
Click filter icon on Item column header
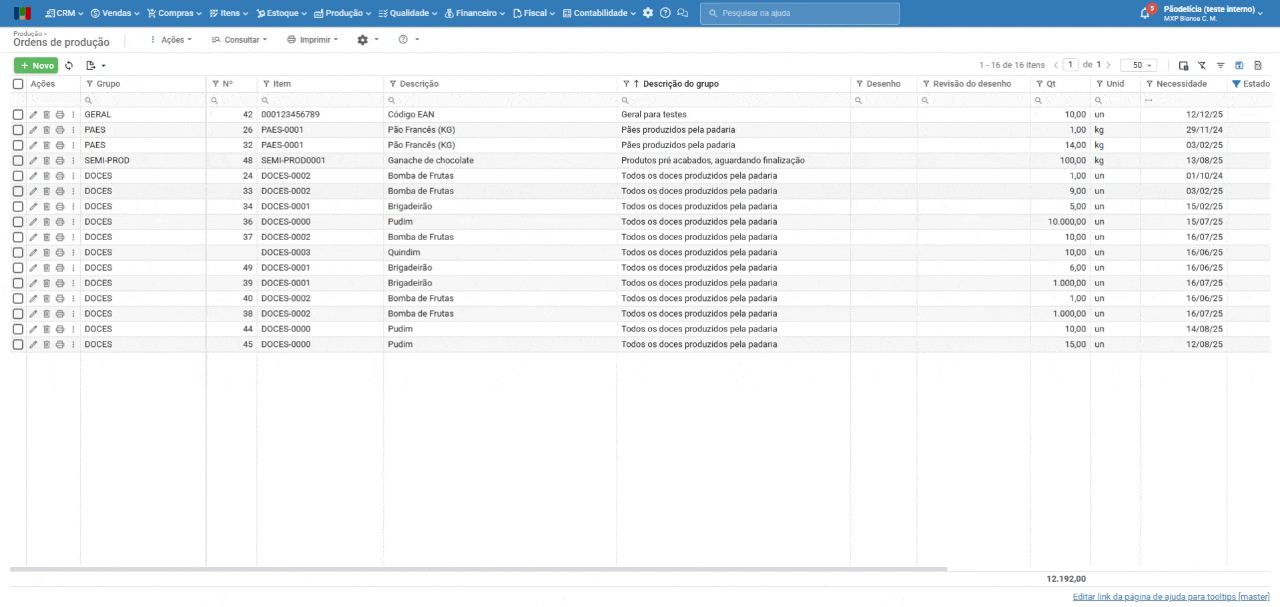pyautogui.click(x=266, y=84)
